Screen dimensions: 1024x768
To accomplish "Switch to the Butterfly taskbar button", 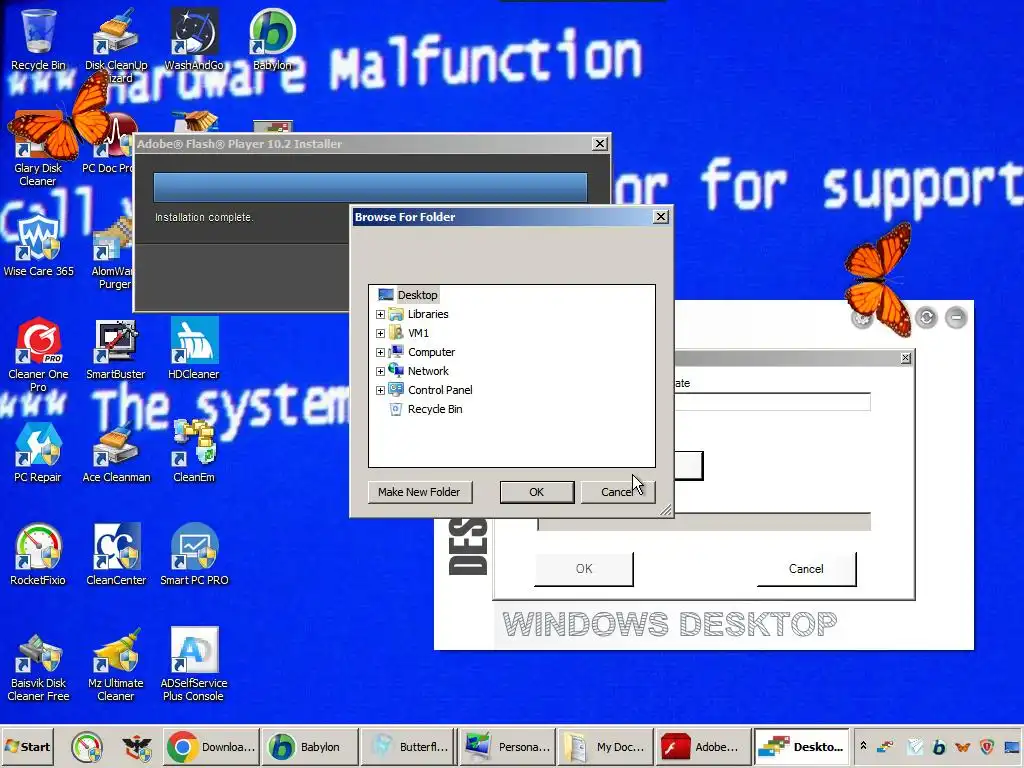I will click(x=408, y=747).
